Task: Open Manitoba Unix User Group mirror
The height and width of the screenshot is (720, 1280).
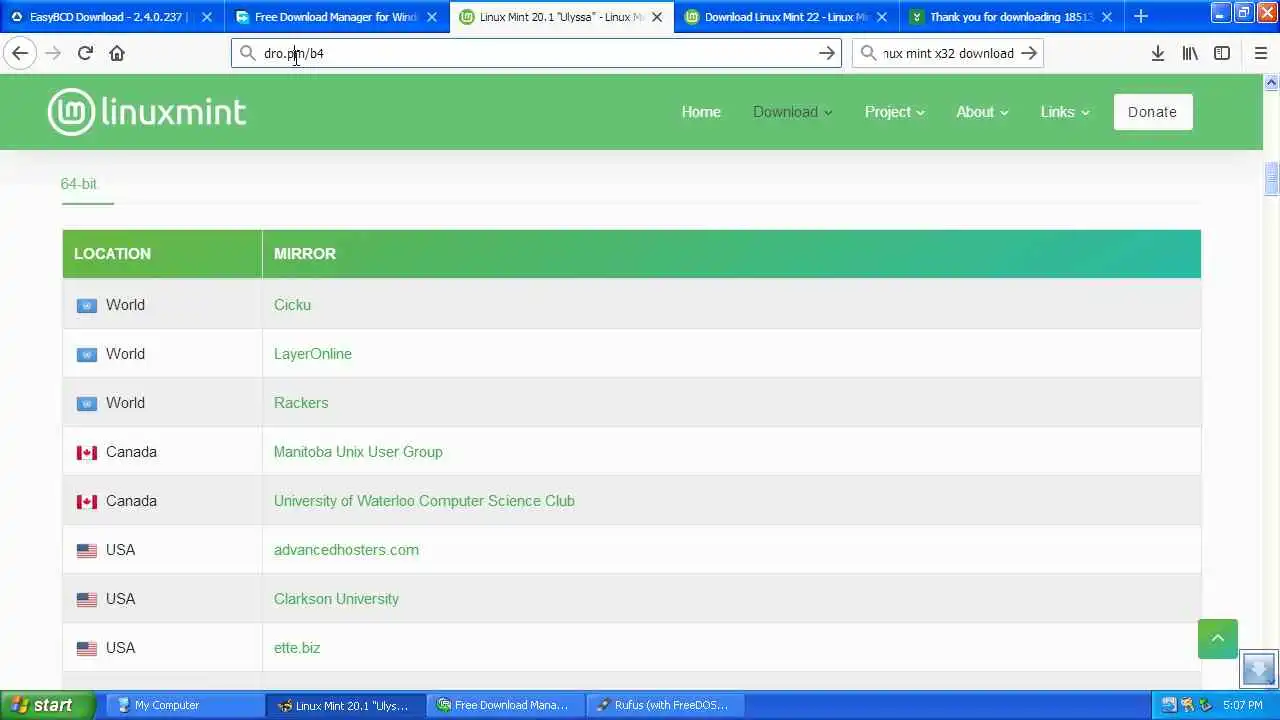Action: pyautogui.click(x=358, y=452)
